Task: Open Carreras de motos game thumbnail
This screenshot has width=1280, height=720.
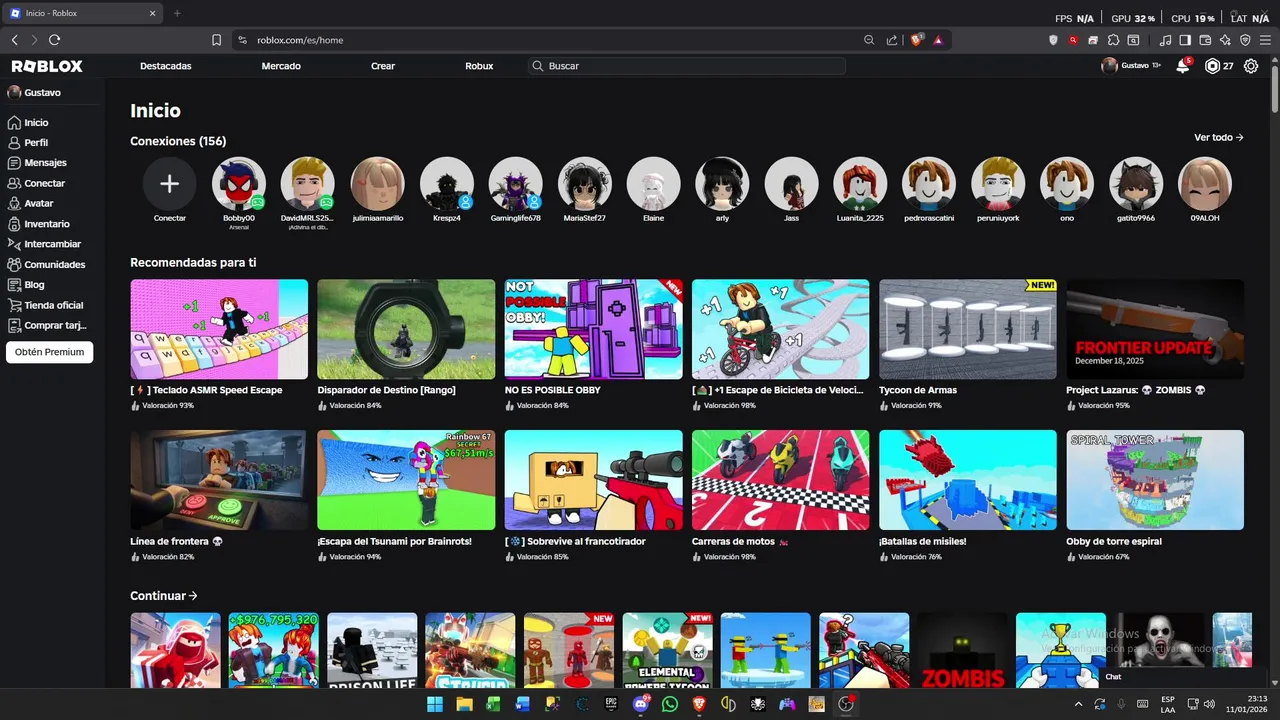Action: click(x=781, y=480)
